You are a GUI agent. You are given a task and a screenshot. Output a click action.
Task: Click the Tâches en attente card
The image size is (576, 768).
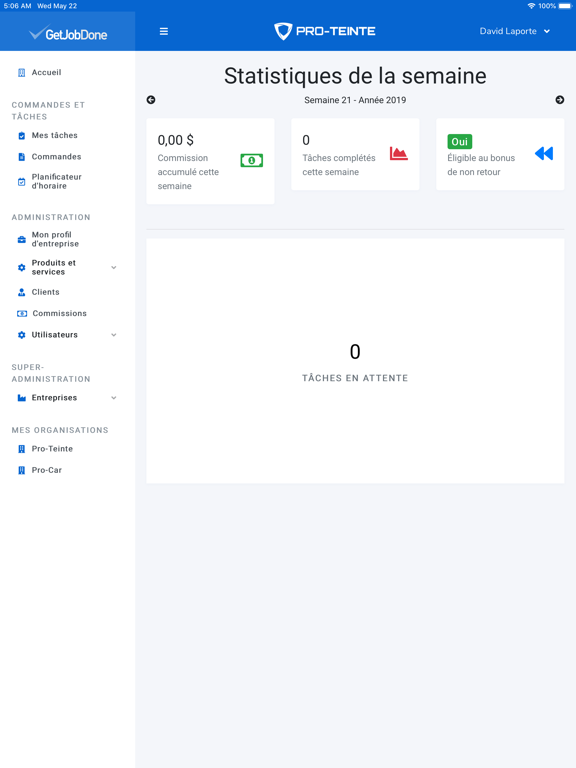click(x=355, y=361)
